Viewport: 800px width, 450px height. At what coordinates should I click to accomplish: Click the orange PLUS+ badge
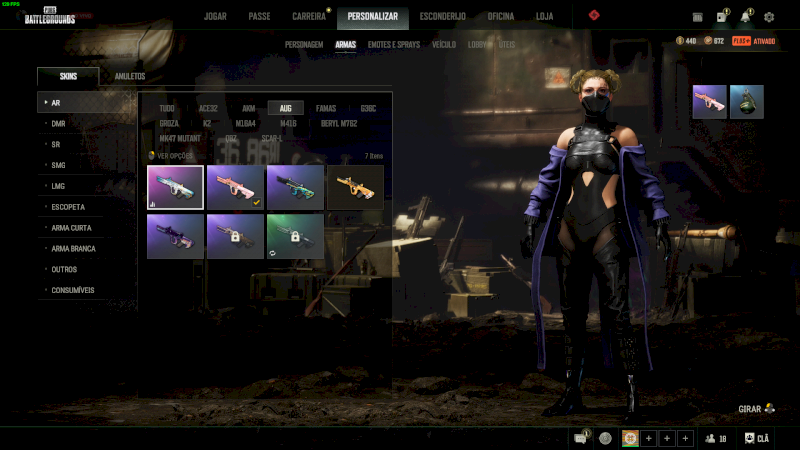point(741,41)
